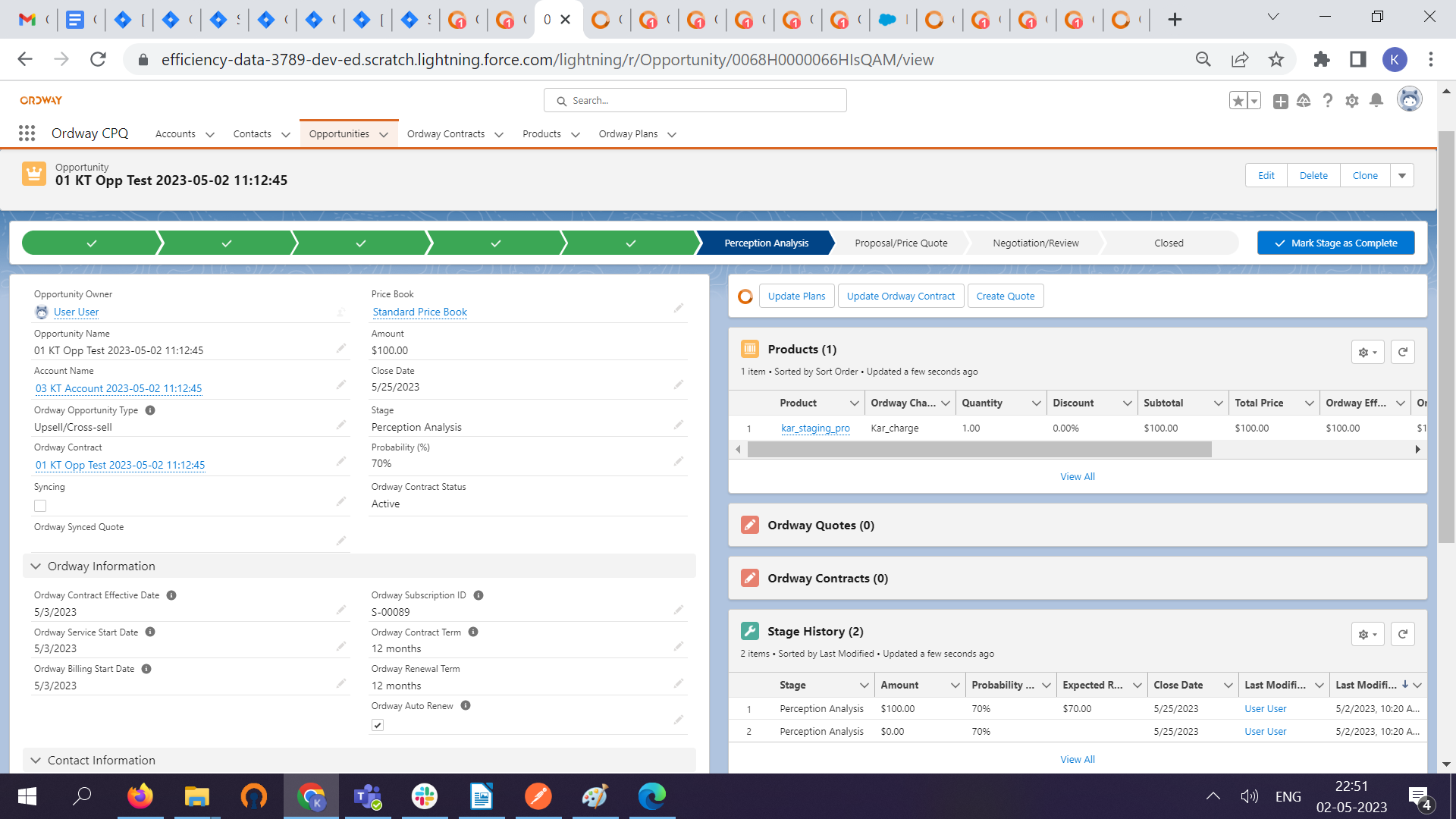Screen dimensions: 1456x819
Task: Edit the Close Date pencil icon
Action: coord(679,385)
